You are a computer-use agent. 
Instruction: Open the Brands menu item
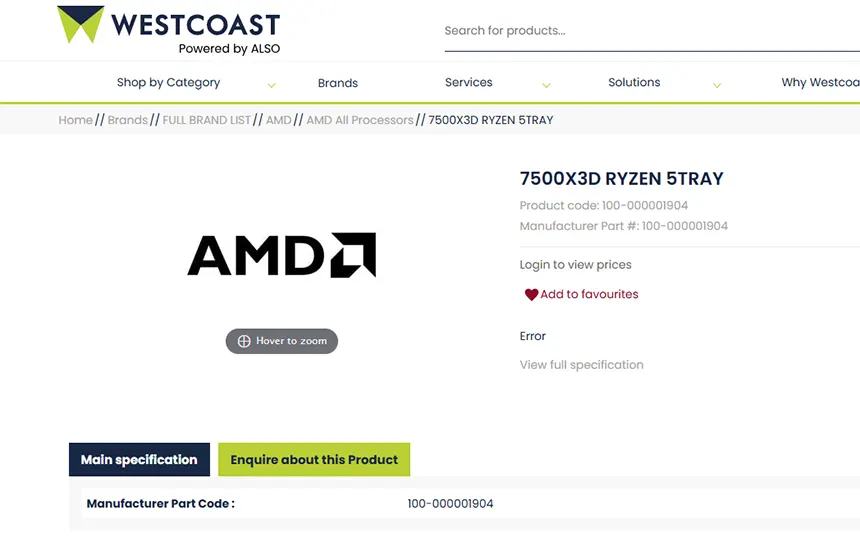(x=337, y=83)
